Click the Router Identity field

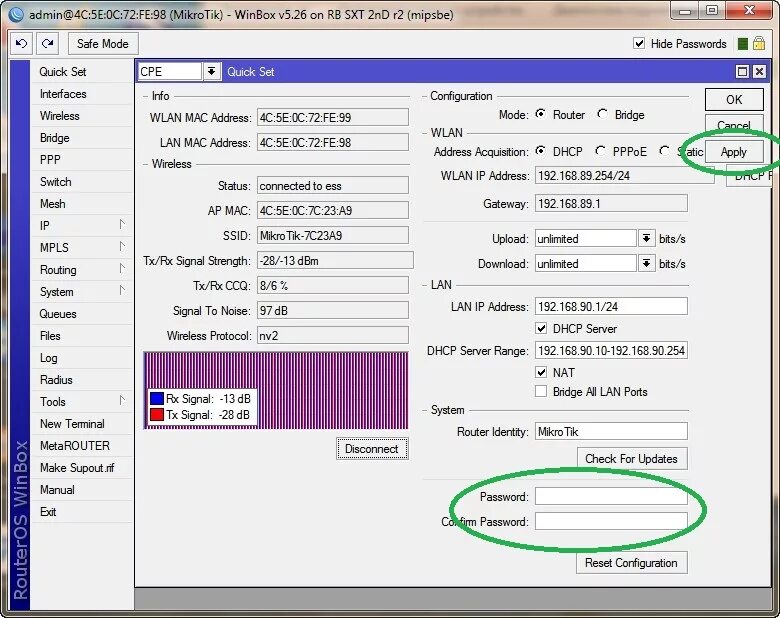(x=611, y=431)
